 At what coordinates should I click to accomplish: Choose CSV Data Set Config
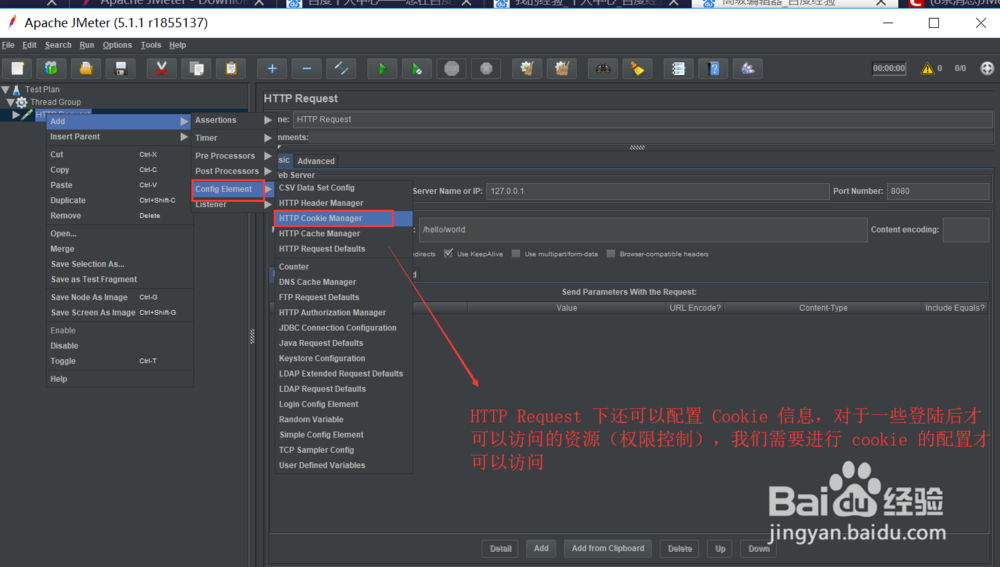pyautogui.click(x=343, y=188)
